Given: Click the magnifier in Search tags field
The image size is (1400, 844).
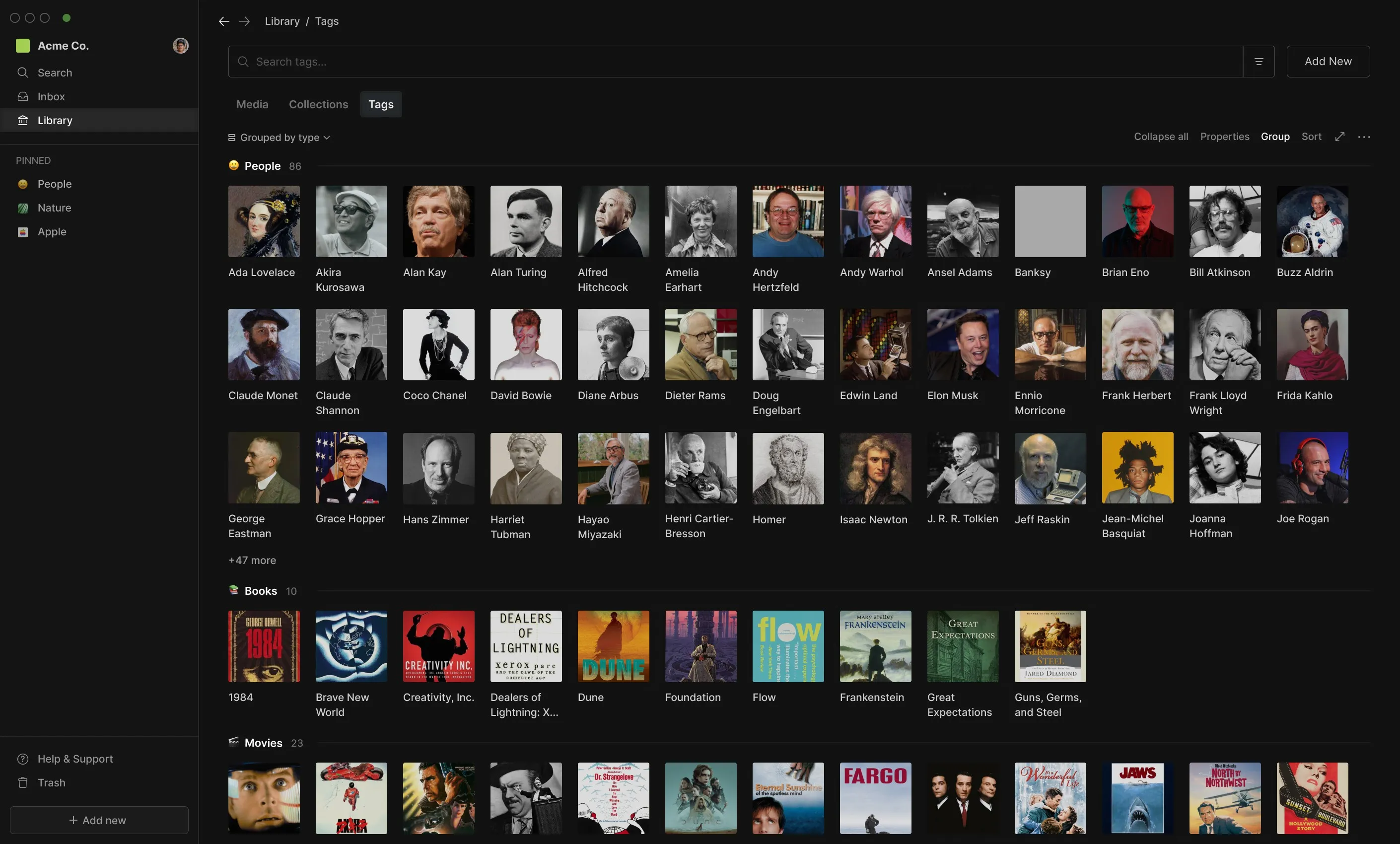Looking at the screenshot, I should 243,62.
